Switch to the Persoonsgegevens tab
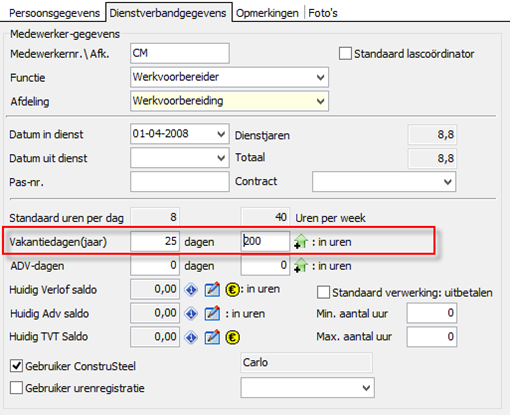510x415 pixels. pyautogui.click(x=54, y=13)
